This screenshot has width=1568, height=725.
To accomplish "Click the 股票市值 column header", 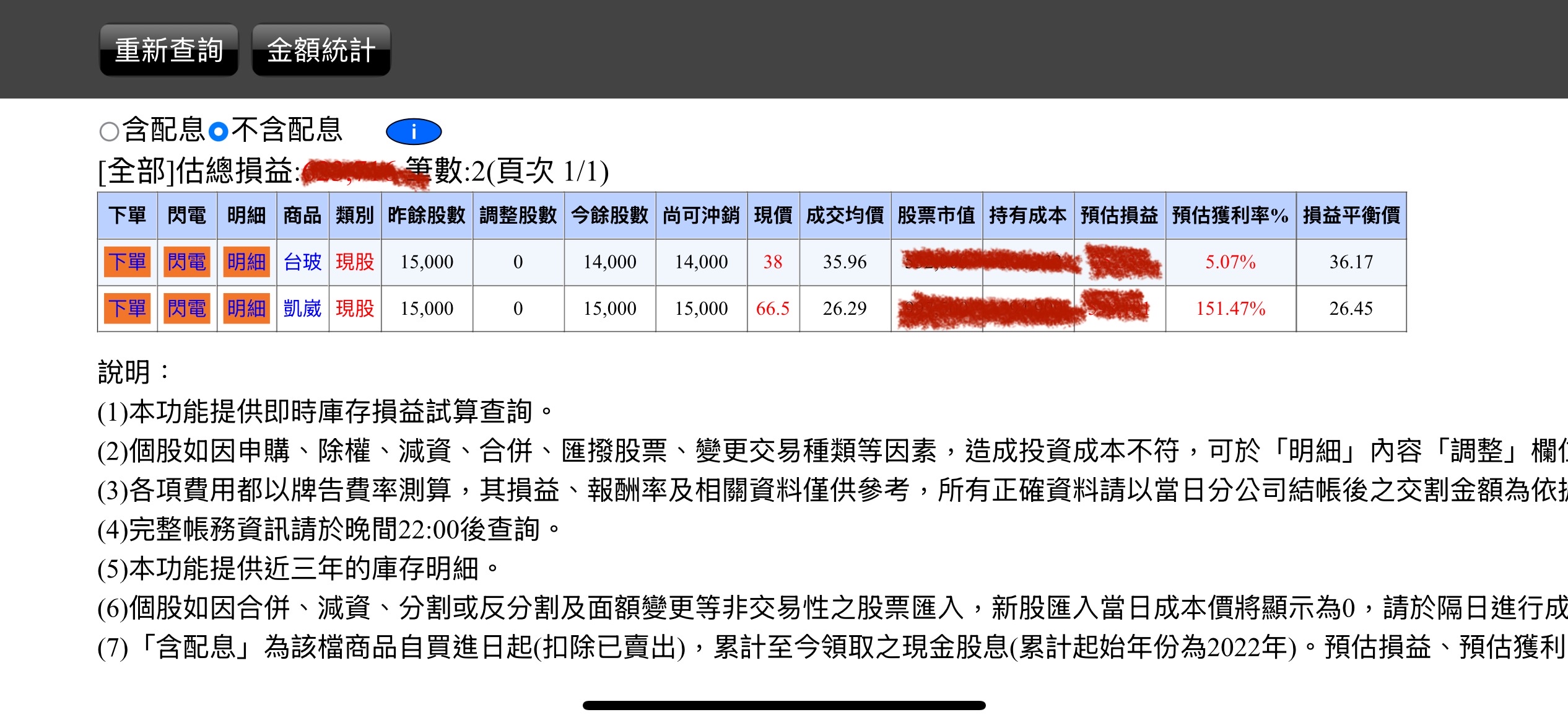I will (936, 216).
